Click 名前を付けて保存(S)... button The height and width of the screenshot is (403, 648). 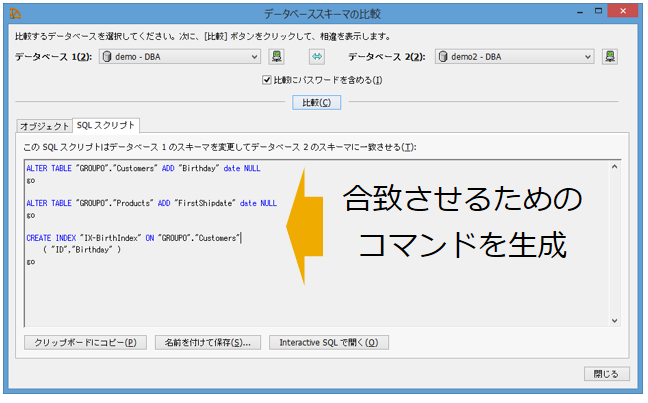click(x=208, y=342)
